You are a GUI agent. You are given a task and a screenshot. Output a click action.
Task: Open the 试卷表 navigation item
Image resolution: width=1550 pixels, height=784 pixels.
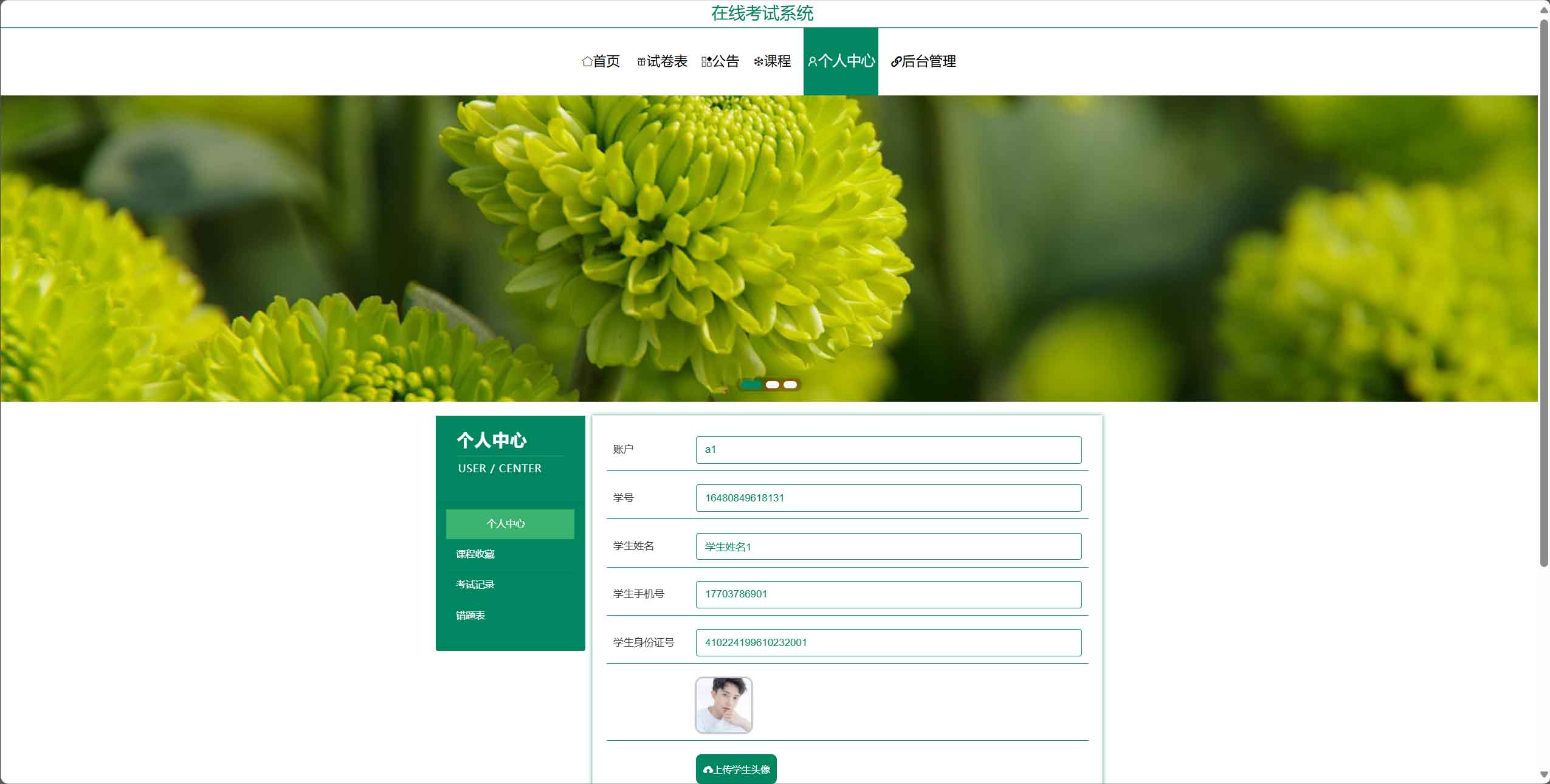click(x=663, y=61)
